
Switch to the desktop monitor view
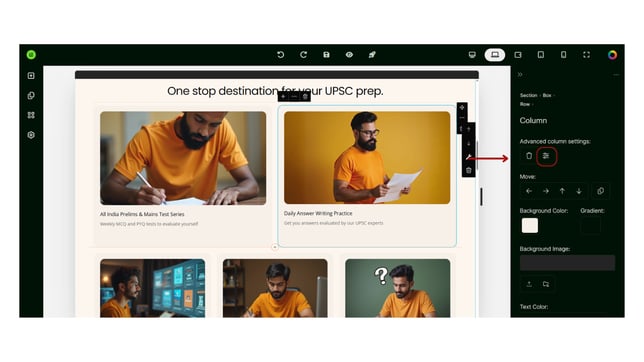click(472, 55)
